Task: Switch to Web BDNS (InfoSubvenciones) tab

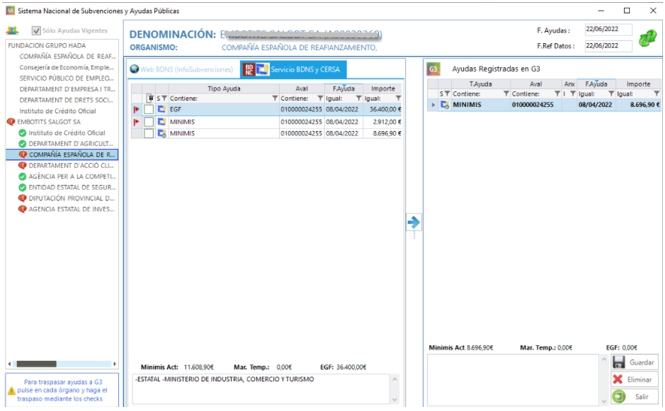Action: [182, 69]
